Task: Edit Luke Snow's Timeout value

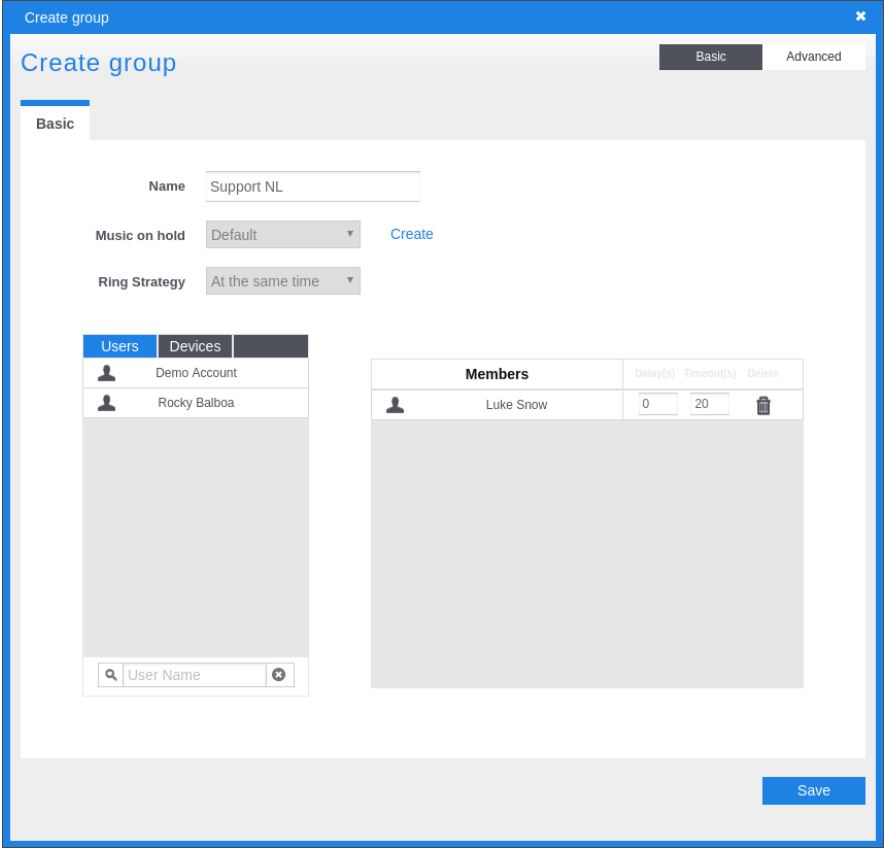Action: [x=709, y=405]
